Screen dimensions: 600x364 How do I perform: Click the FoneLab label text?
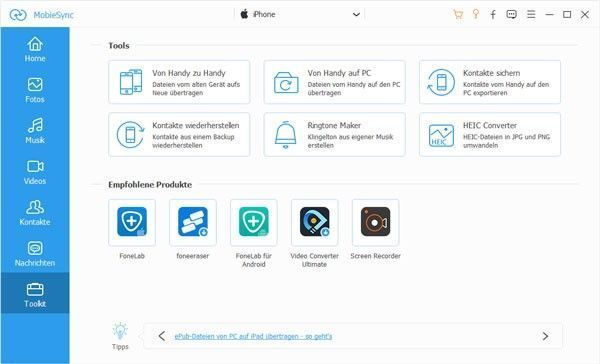point(132,256)
